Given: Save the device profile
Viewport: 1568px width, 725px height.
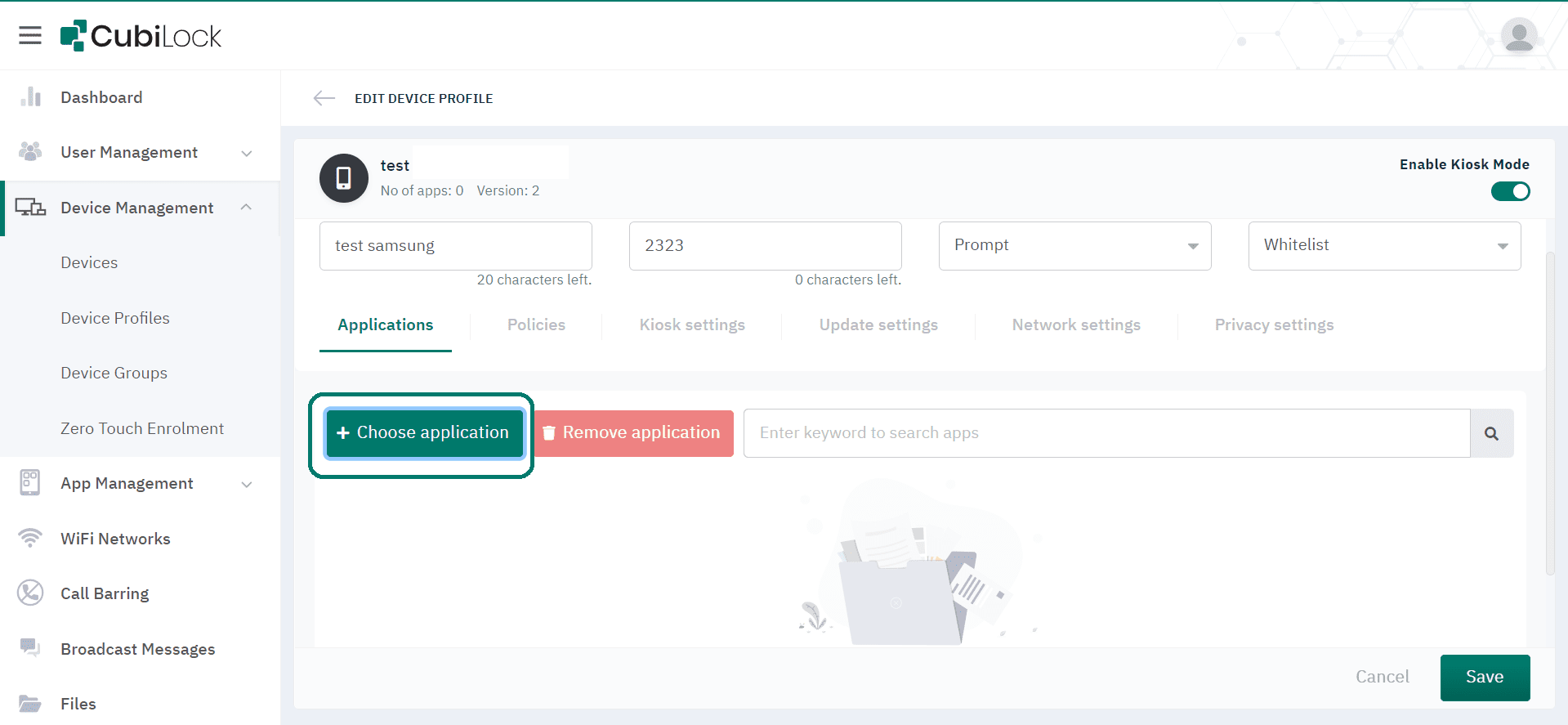Looking at the screenshot, I should tap(1485, 678).
